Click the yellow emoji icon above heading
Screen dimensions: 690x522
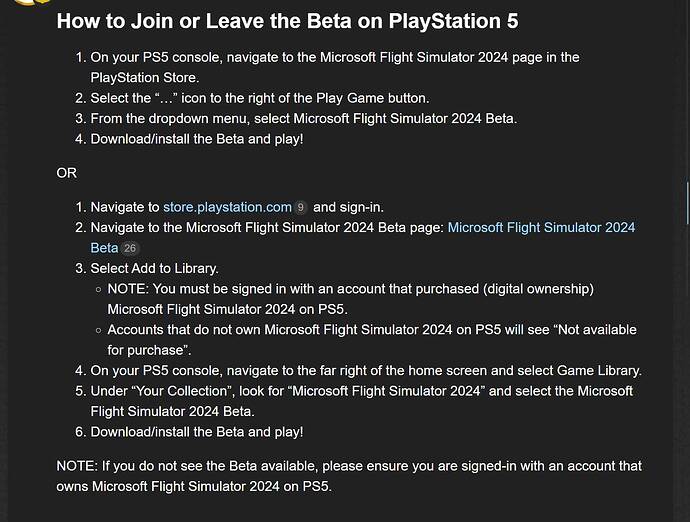click(x=33, y=2)
